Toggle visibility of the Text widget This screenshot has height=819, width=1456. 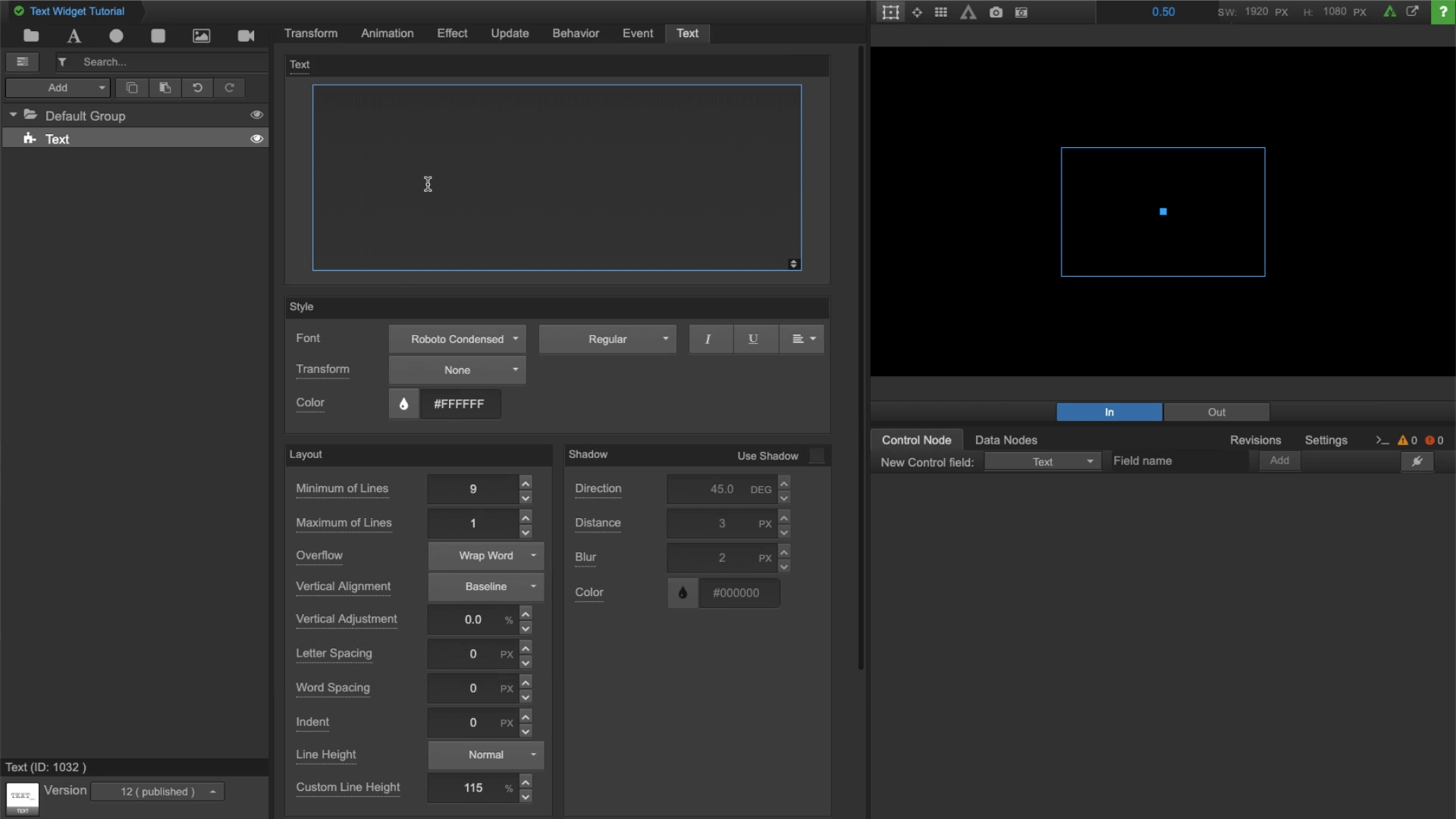point(257,139)
